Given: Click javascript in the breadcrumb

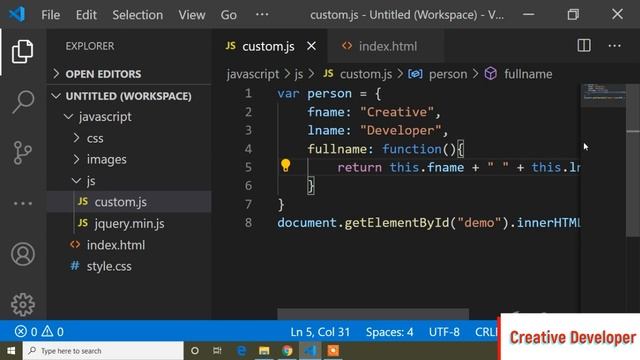Looking at the screenshot, I should pyautogui.click(x=253, y=74).
